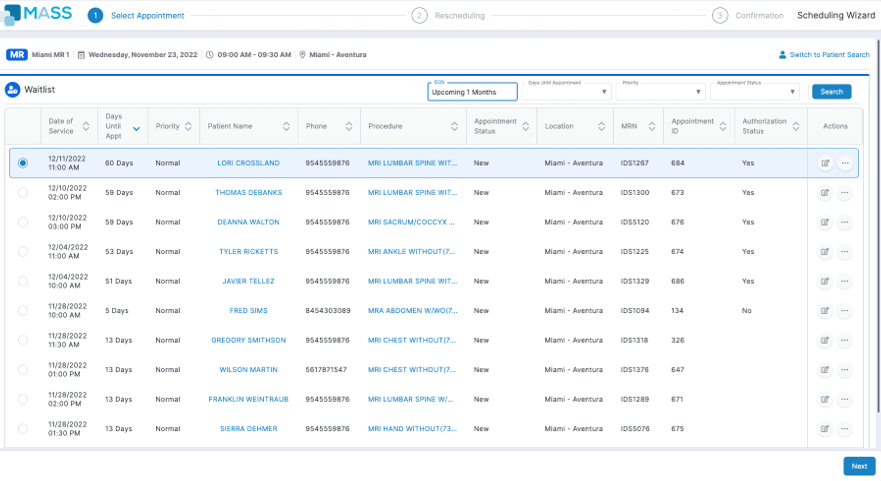Image resolution: width=881 pixels, height=481 pixels.
Task: Click the Waitlist icon
Action: pos(13,90)
